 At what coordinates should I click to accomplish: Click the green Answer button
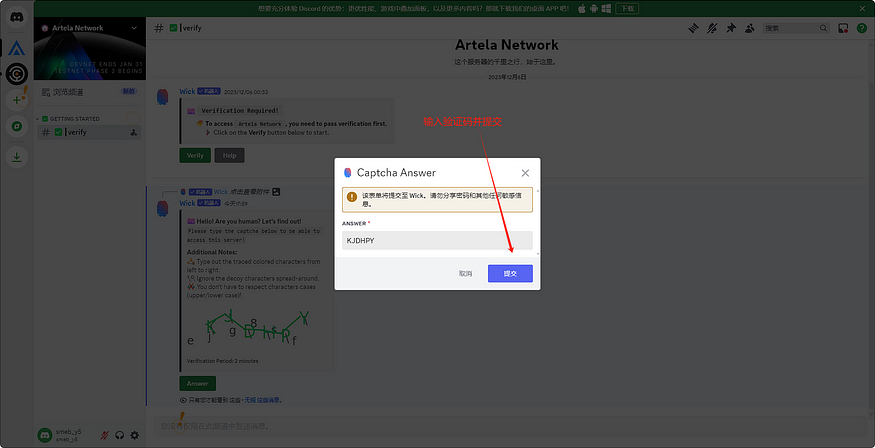198,383
